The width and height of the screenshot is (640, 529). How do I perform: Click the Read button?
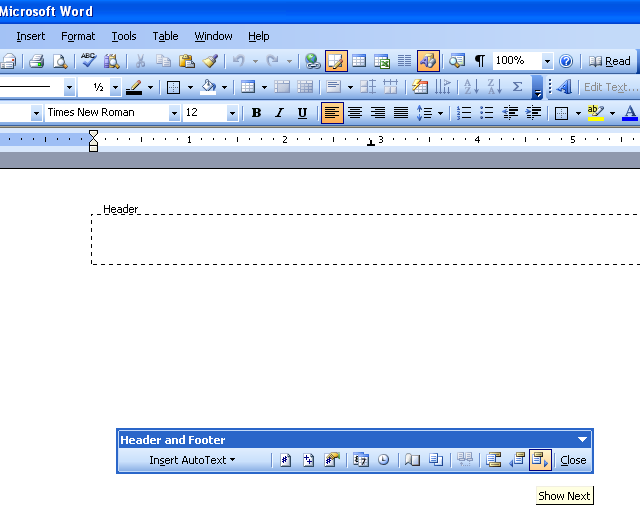[x=609, y=61]
